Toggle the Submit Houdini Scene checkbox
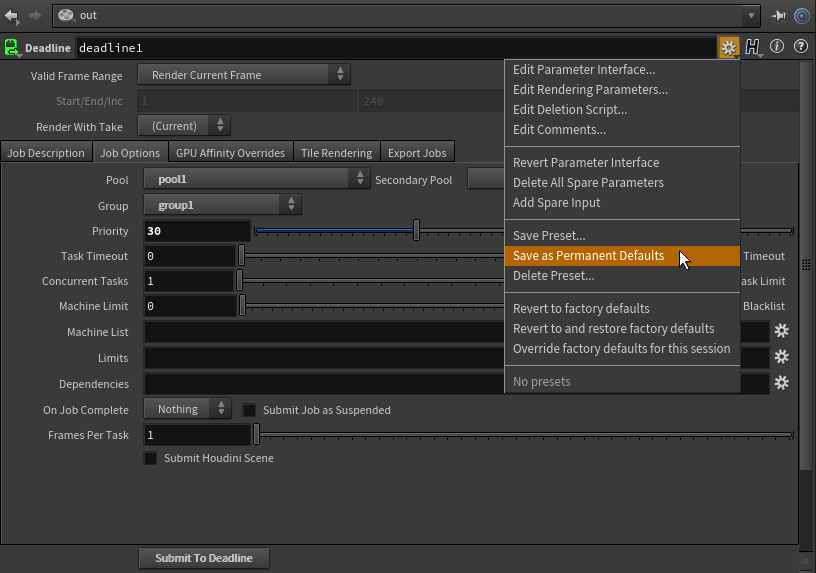Viewport: 816px width, 573px height. point(151,458)
